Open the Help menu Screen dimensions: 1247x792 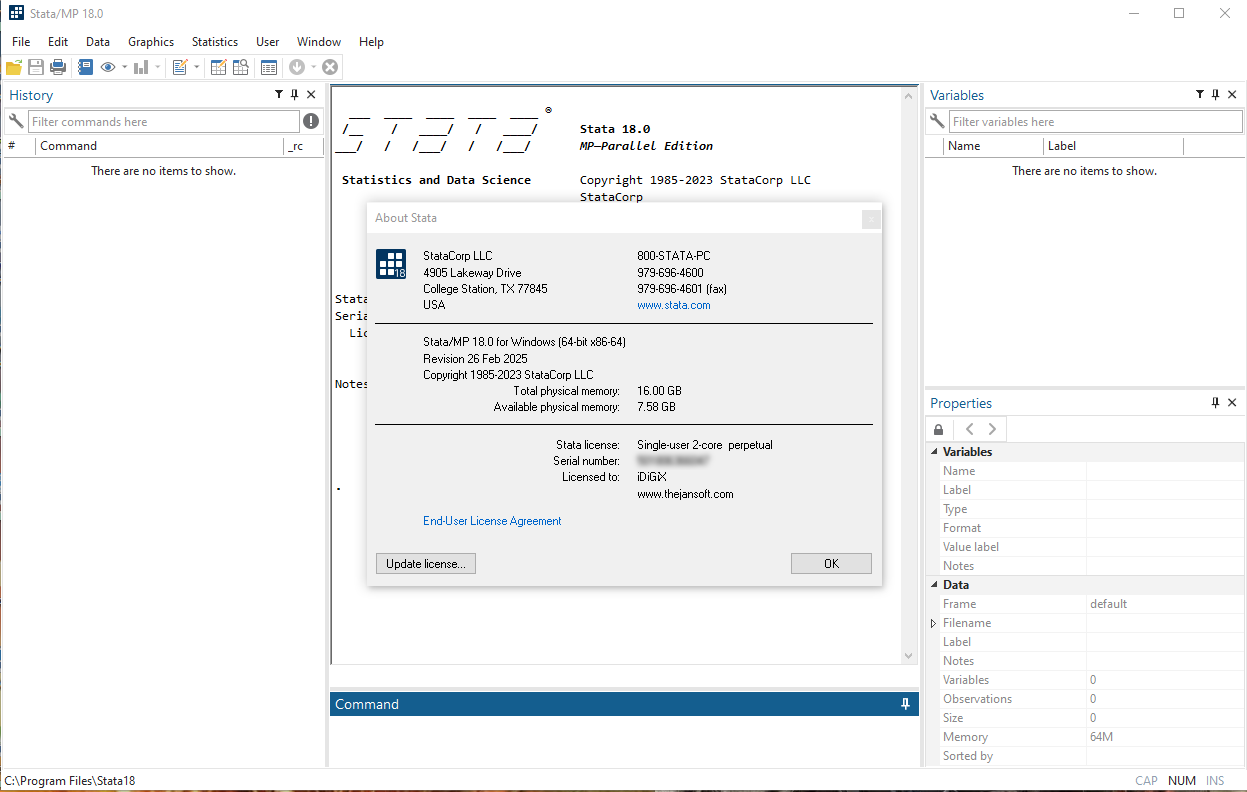[x=371, y=42]
